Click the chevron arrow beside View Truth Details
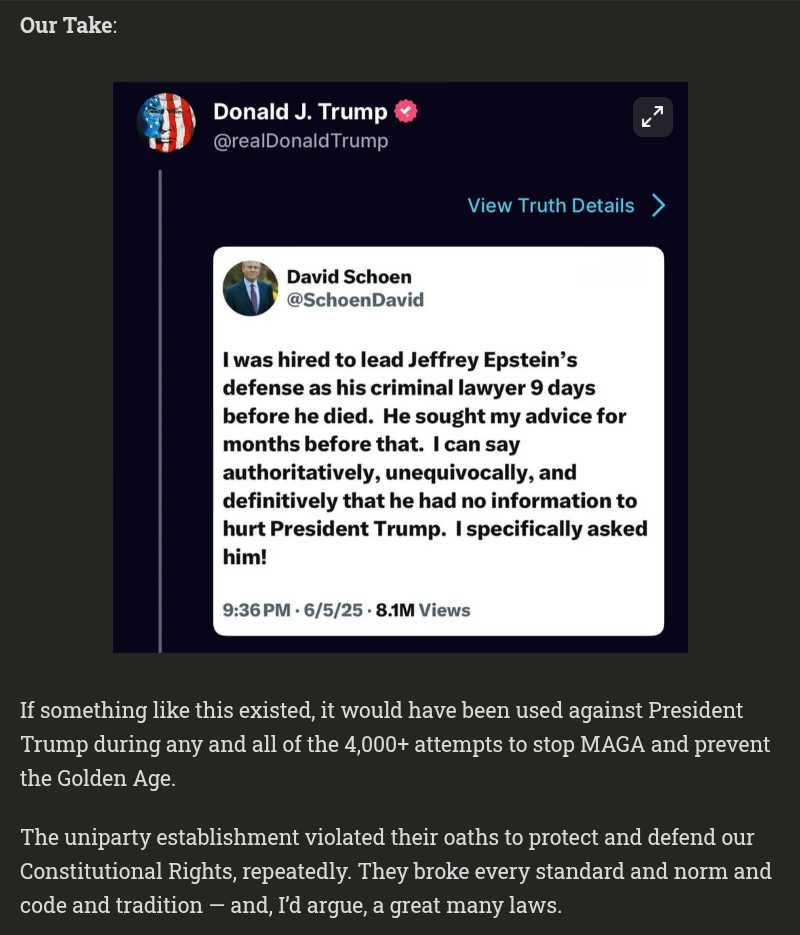 658,206
